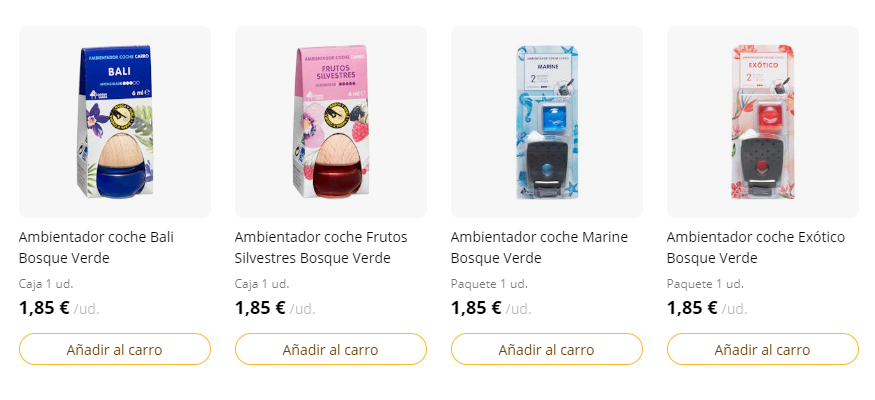Click the Ambientador coche Bali Bosque Verde title
875x400 pixels.
pyautogui.click(x=96, y=248)
